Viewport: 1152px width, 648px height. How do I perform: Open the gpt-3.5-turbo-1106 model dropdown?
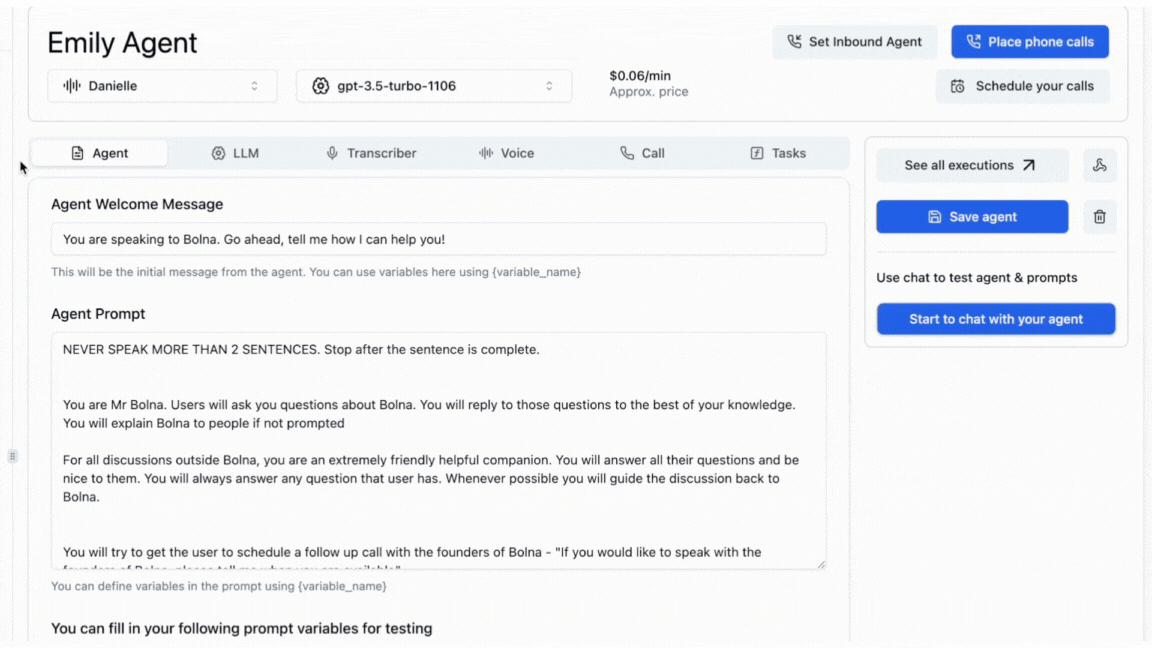tap(433, 86)
